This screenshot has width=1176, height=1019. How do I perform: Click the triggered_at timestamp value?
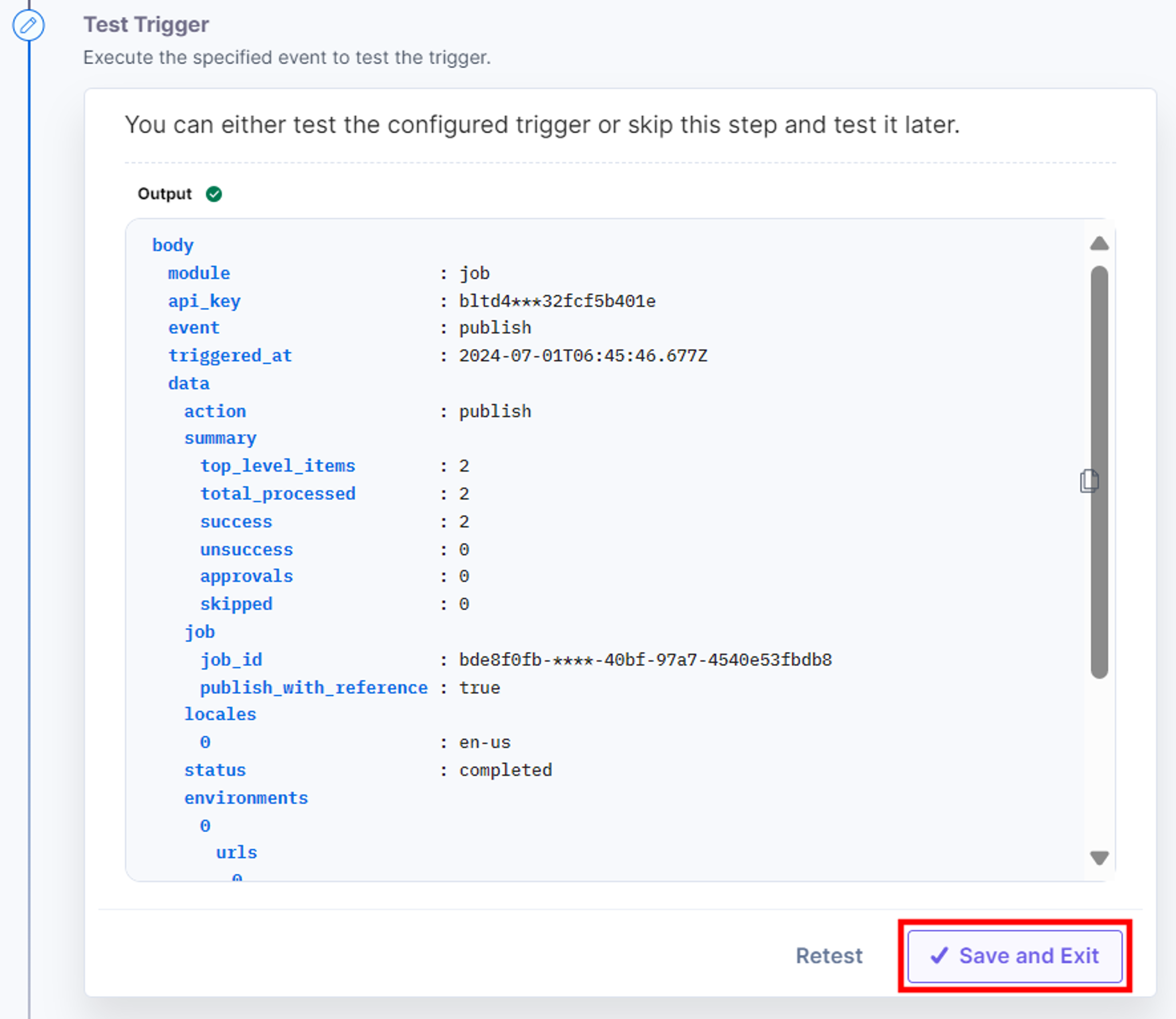tap(583, 356)
